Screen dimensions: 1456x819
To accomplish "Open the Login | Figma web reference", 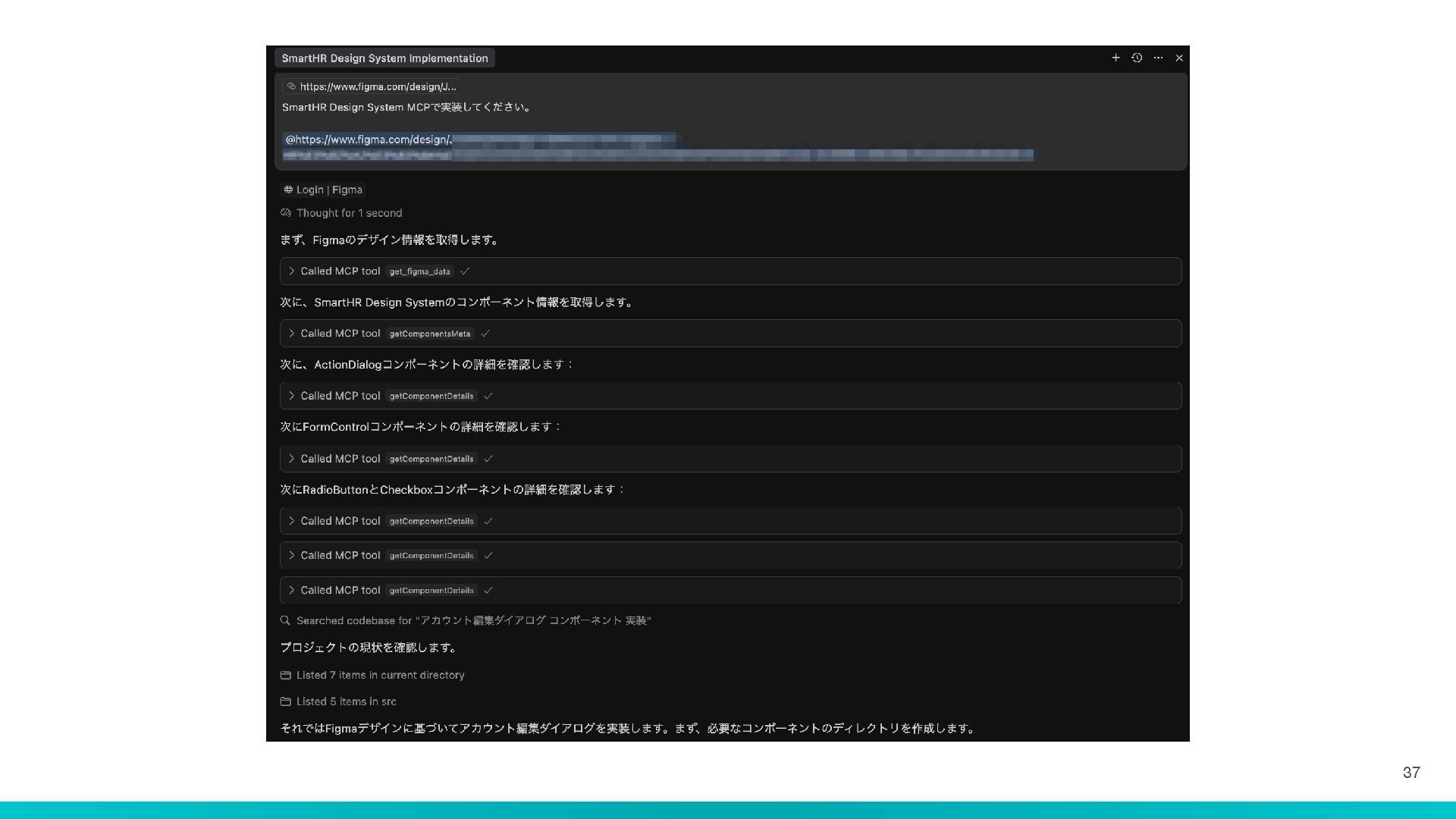I will click(323, 190).
